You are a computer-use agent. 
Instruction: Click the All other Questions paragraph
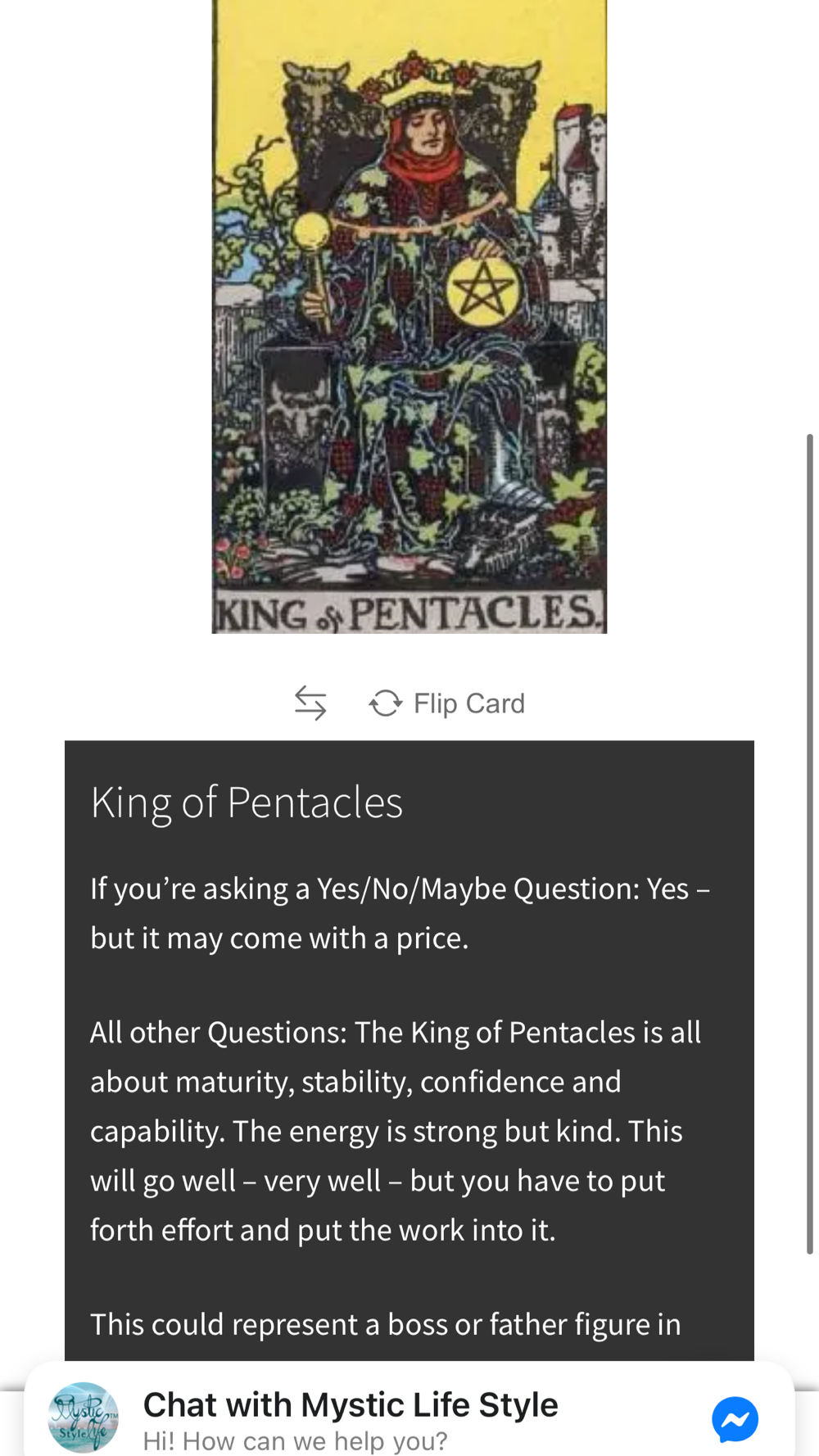(395, 1131)
